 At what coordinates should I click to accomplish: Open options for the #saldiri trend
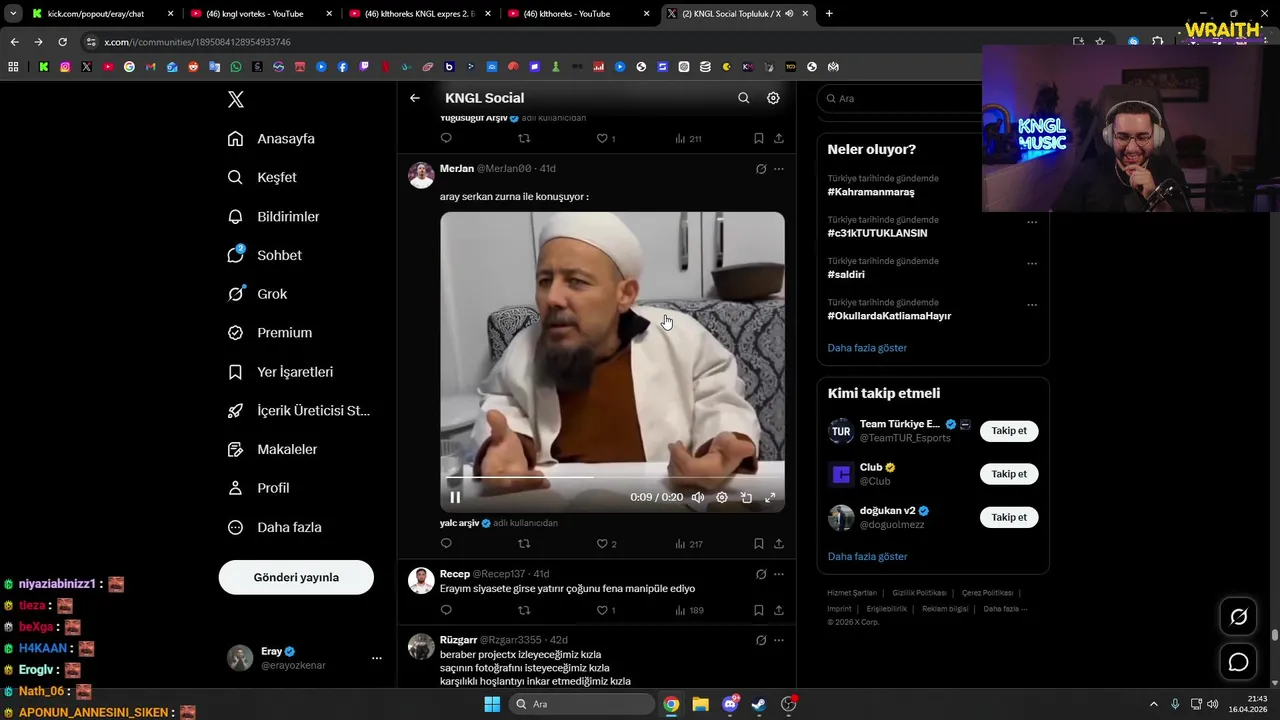pos(1032,264)
